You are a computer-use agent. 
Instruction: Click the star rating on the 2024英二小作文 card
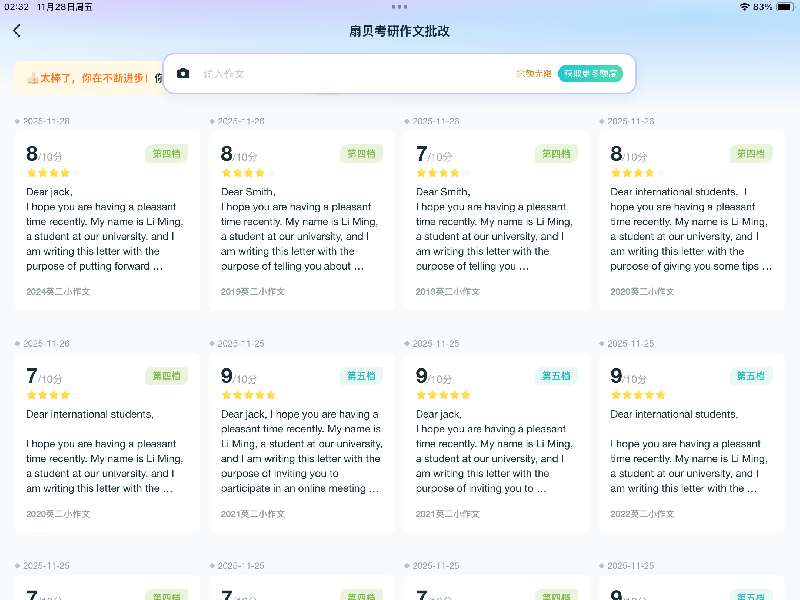[x=47, y=173]
